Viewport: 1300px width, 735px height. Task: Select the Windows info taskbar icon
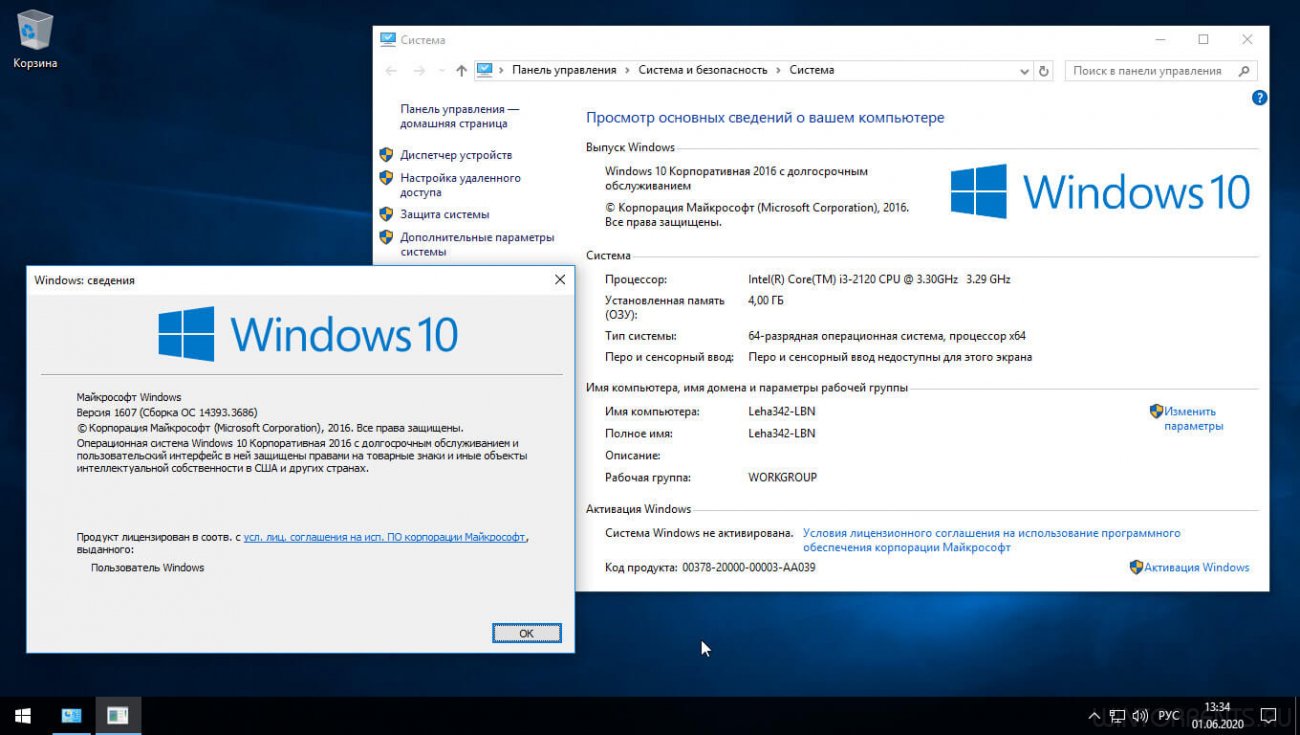[x=118, y=716]
